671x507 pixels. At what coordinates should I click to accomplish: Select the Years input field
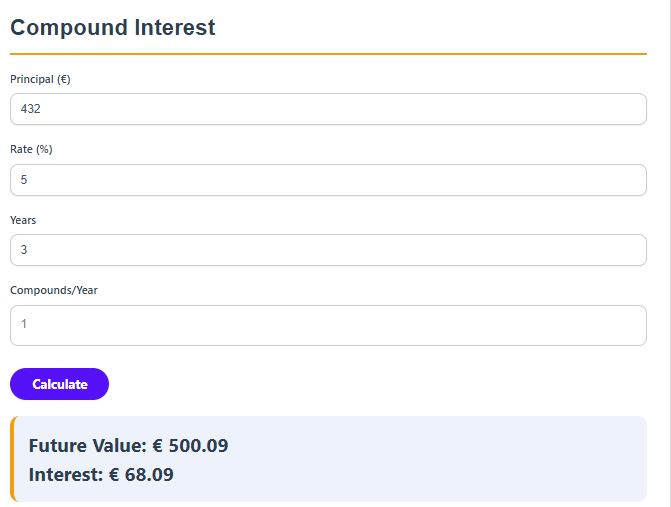tap(328, 250)
